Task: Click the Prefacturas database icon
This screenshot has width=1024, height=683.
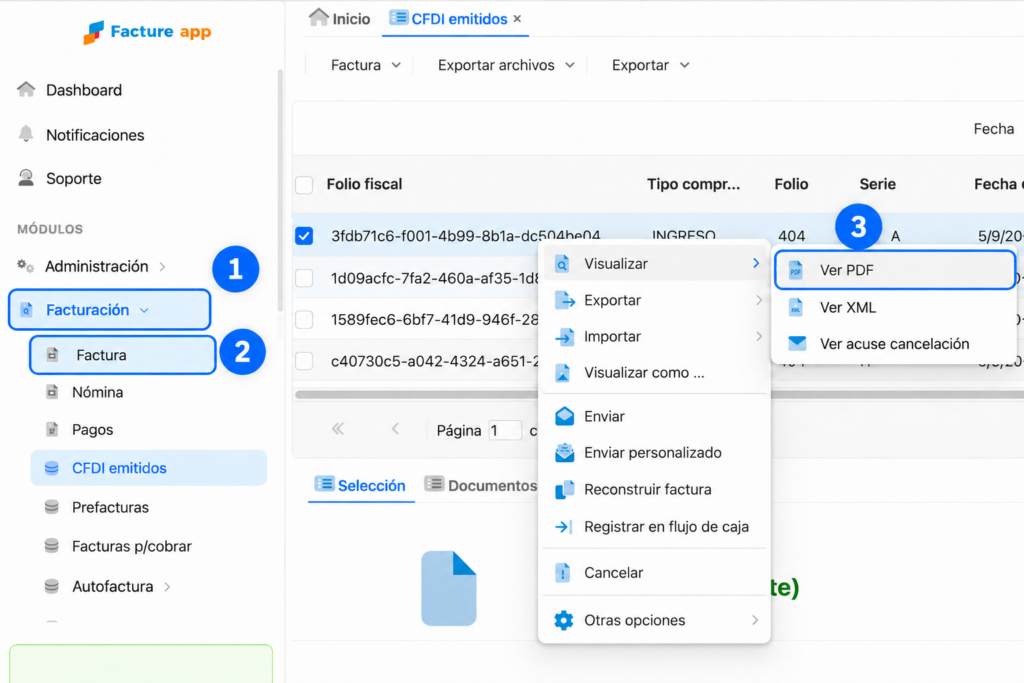Action: (52, 507)
